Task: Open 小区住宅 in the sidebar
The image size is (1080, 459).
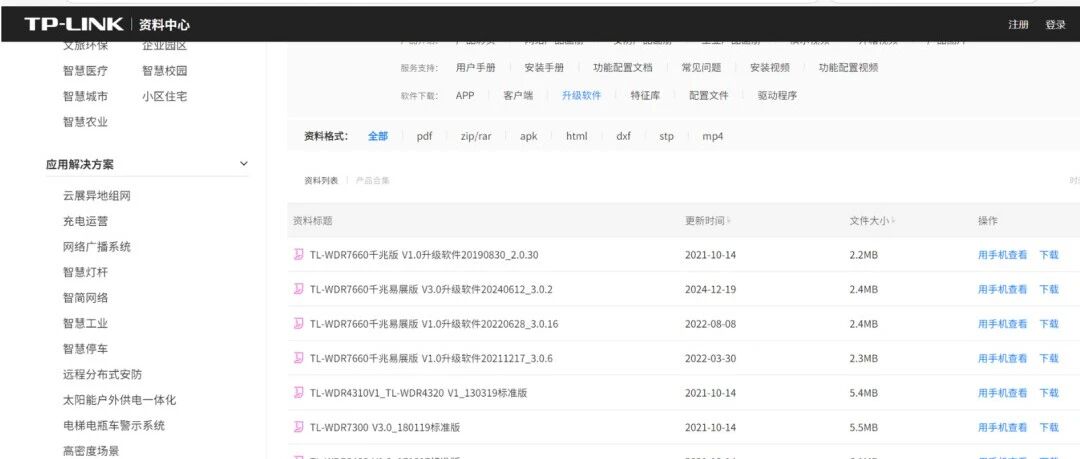Action: point(165,96)
